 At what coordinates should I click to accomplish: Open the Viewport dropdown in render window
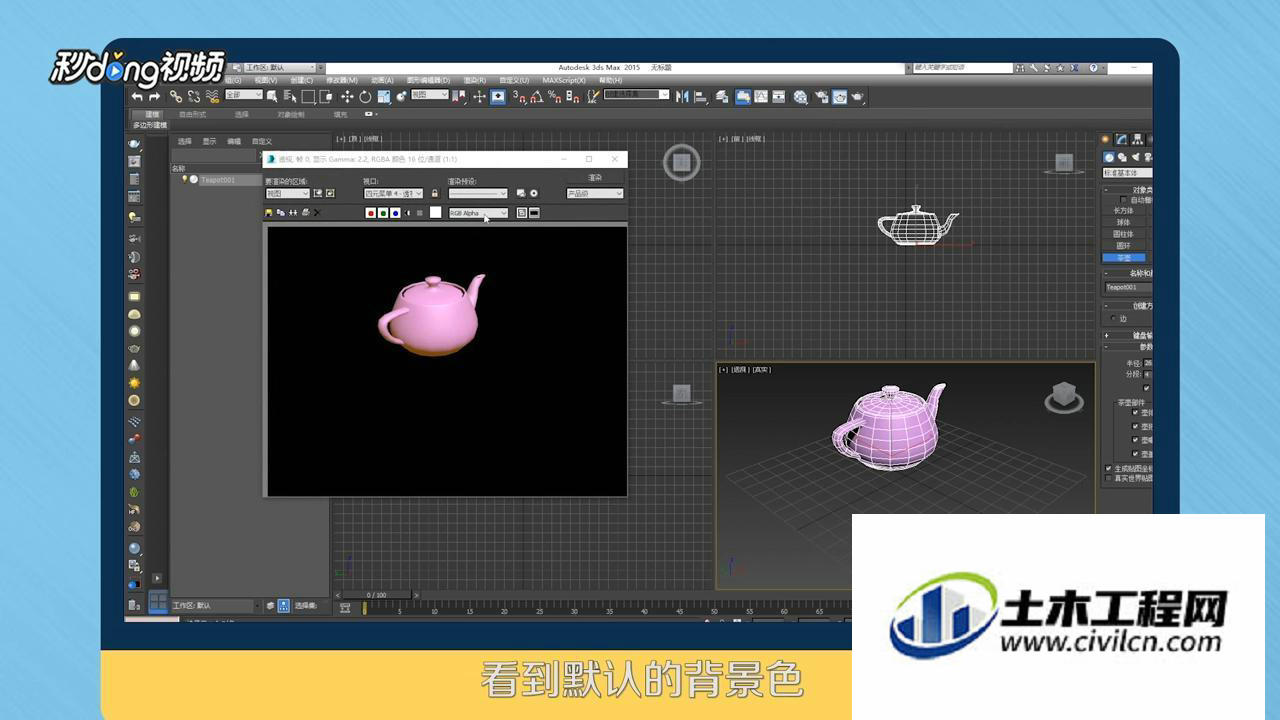(393, 193)
